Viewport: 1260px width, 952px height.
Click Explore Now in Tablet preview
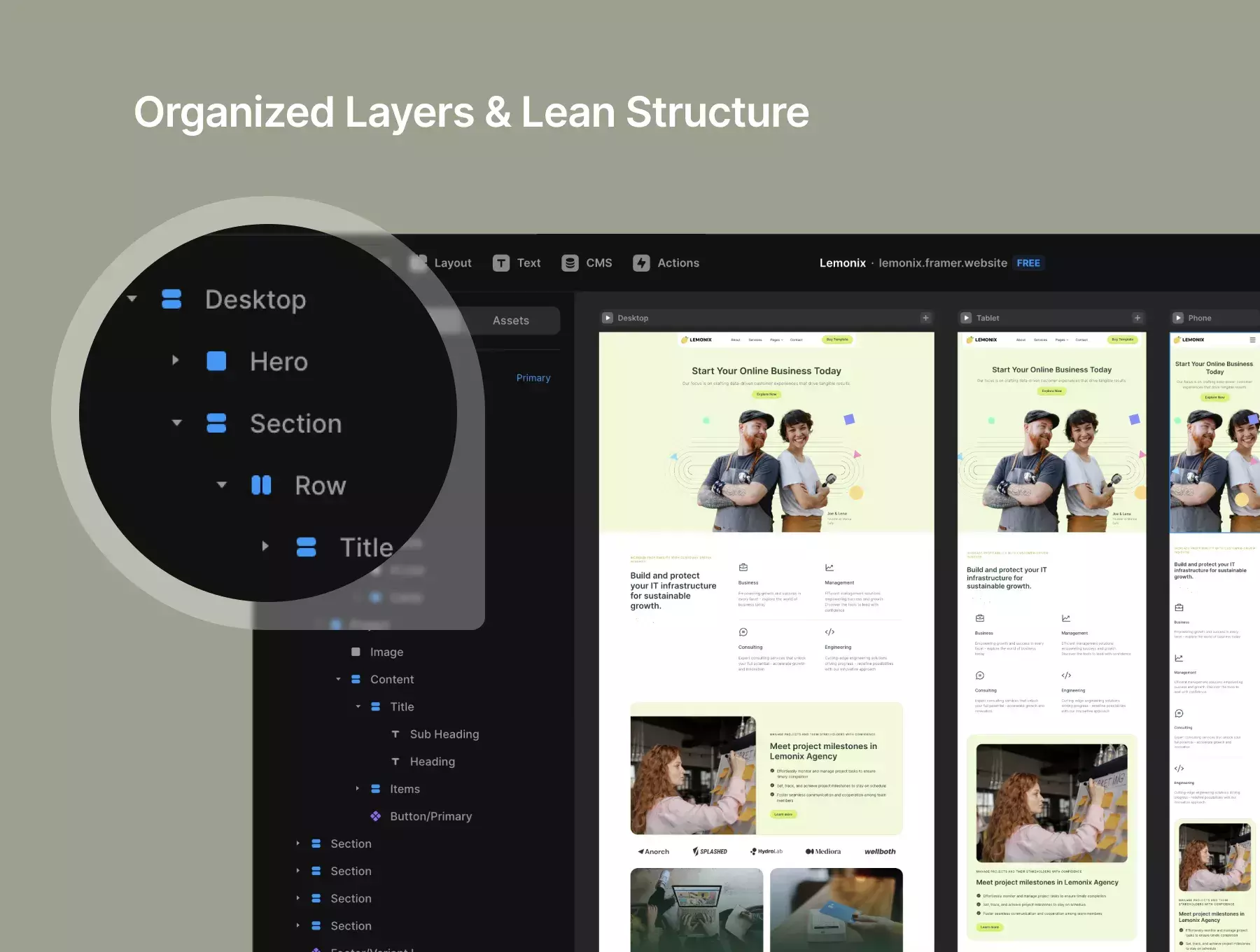click(x=1051, y=391)
